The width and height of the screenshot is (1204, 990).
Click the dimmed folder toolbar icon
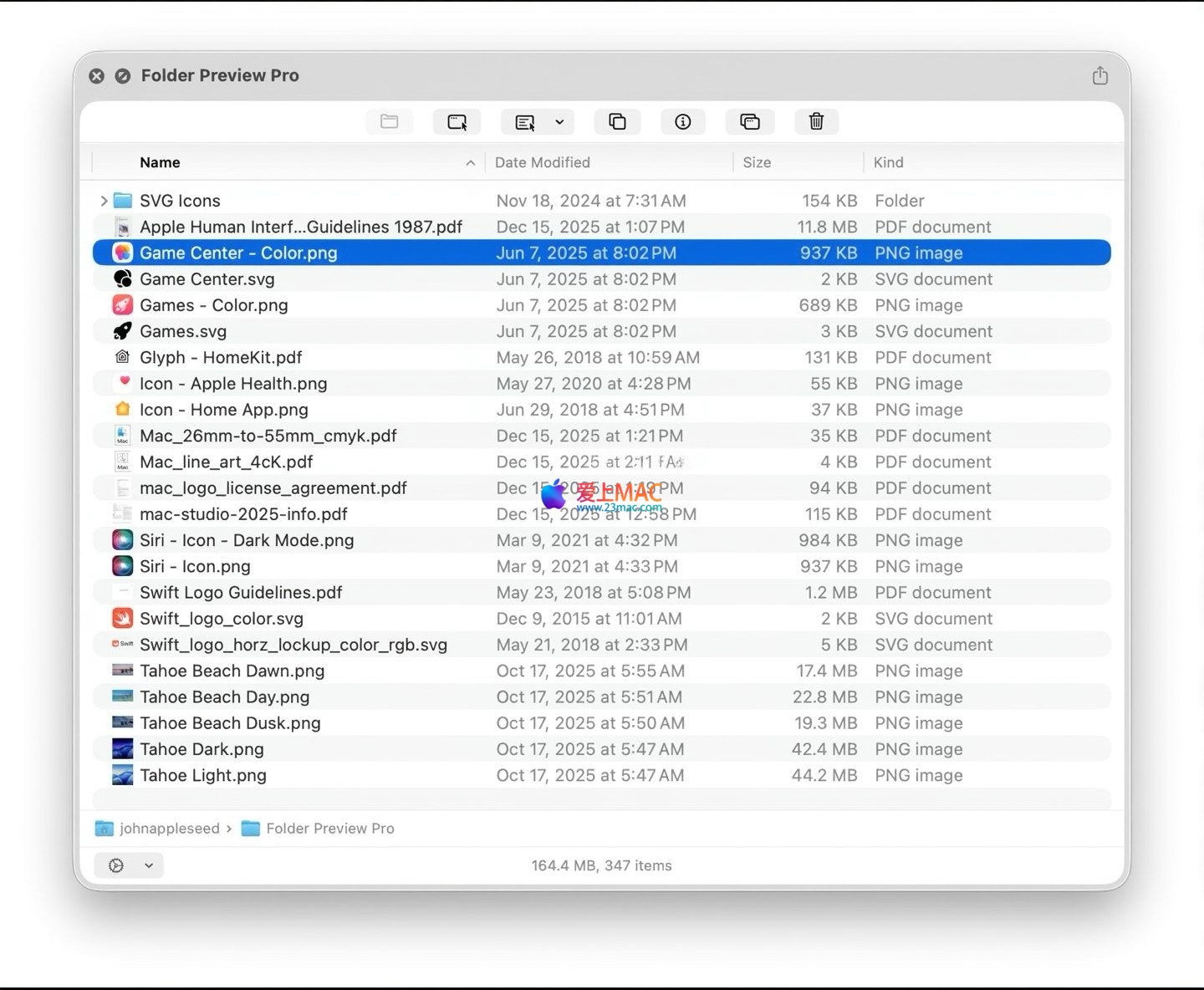pyautogui.click(x=389, y=122)
